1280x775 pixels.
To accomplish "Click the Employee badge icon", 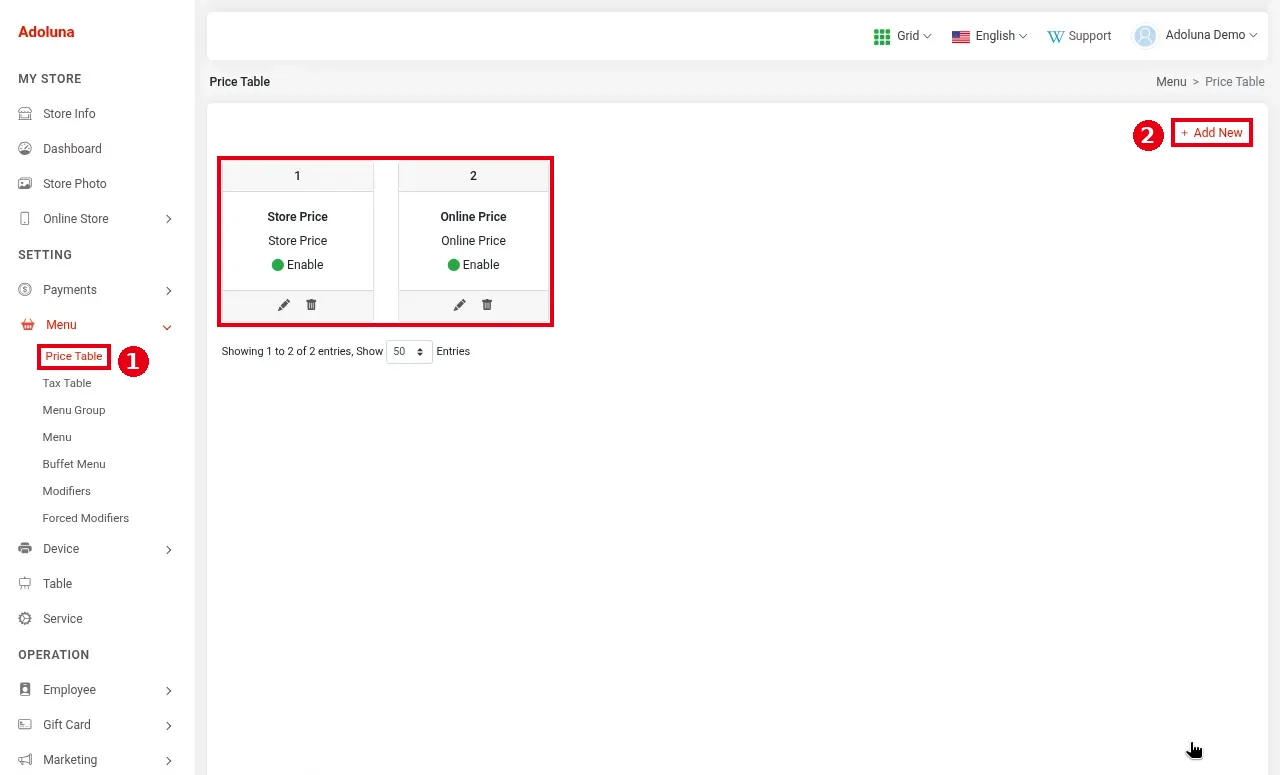I will tap(25, 690).
